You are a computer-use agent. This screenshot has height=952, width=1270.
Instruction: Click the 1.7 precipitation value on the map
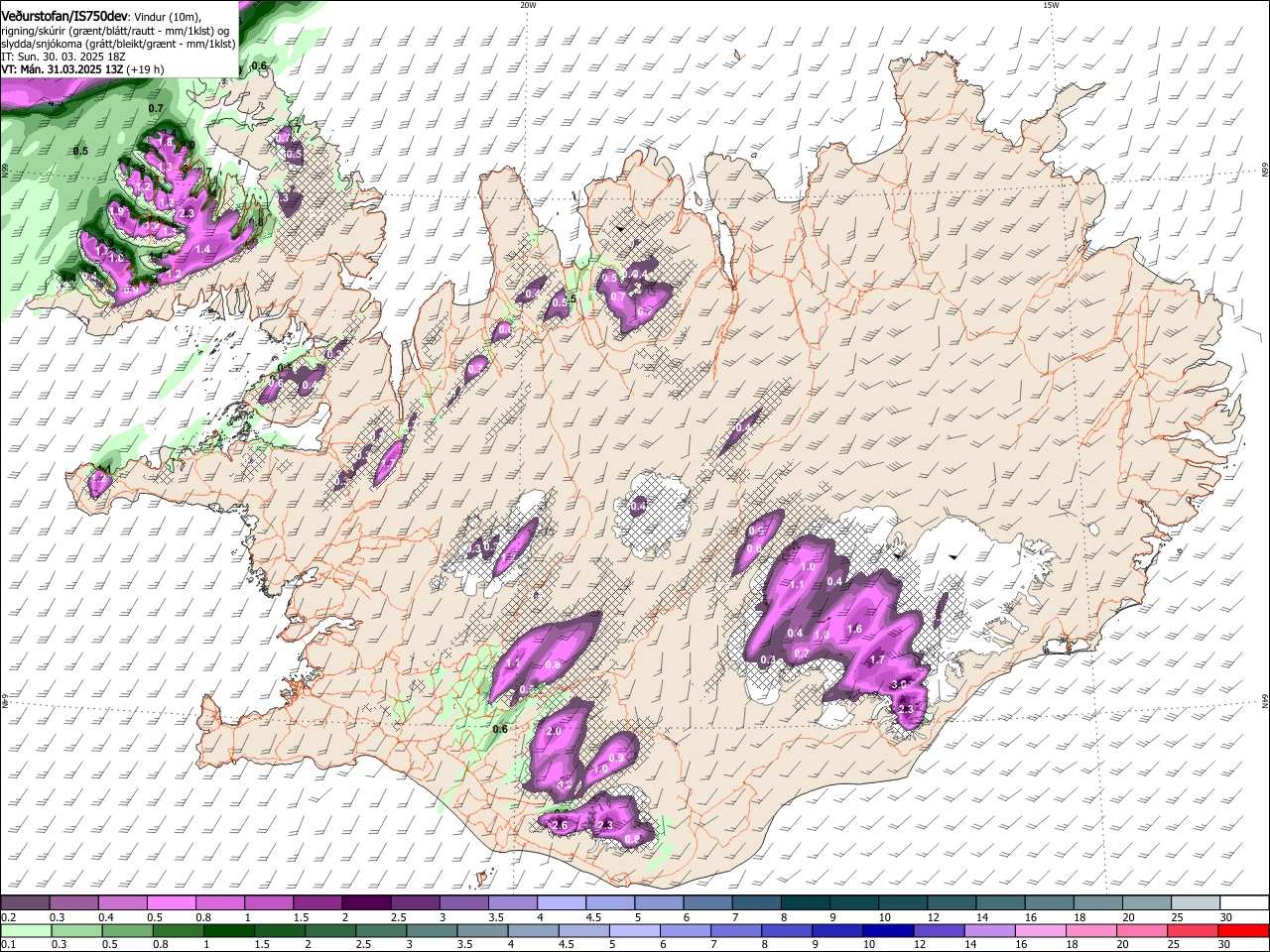(877, 659)
